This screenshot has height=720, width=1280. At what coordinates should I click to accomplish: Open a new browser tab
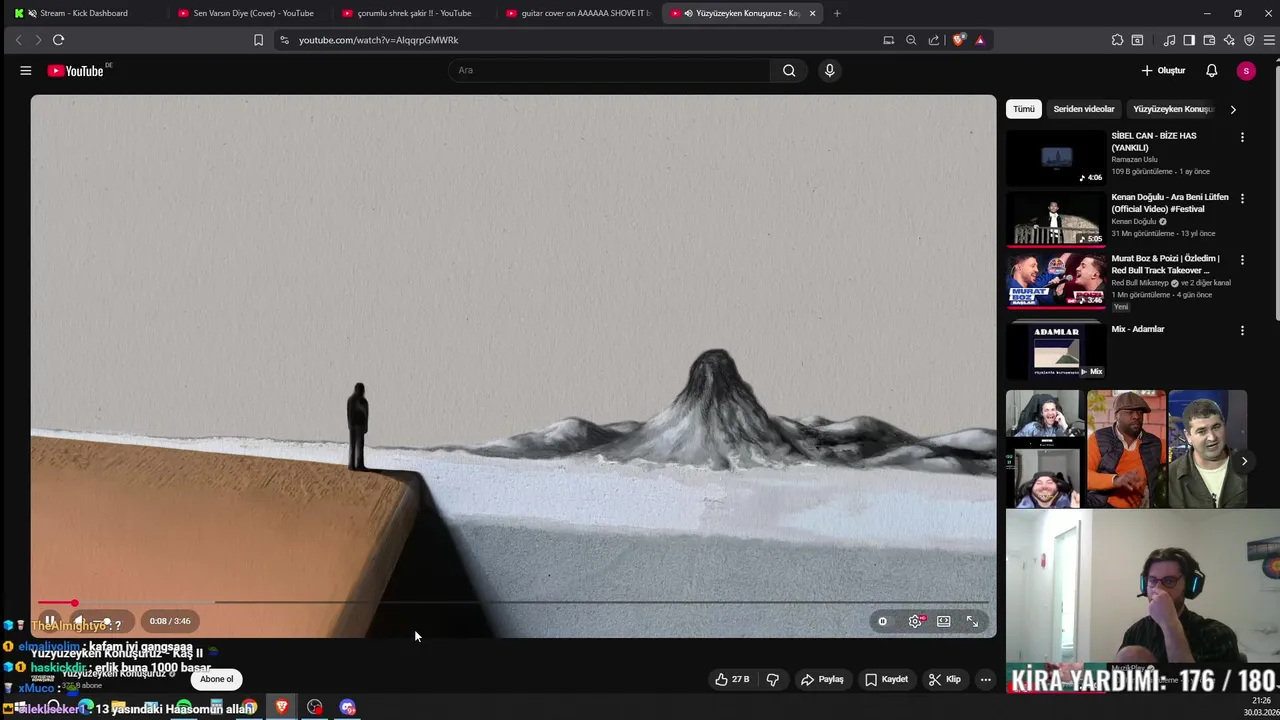837,13
